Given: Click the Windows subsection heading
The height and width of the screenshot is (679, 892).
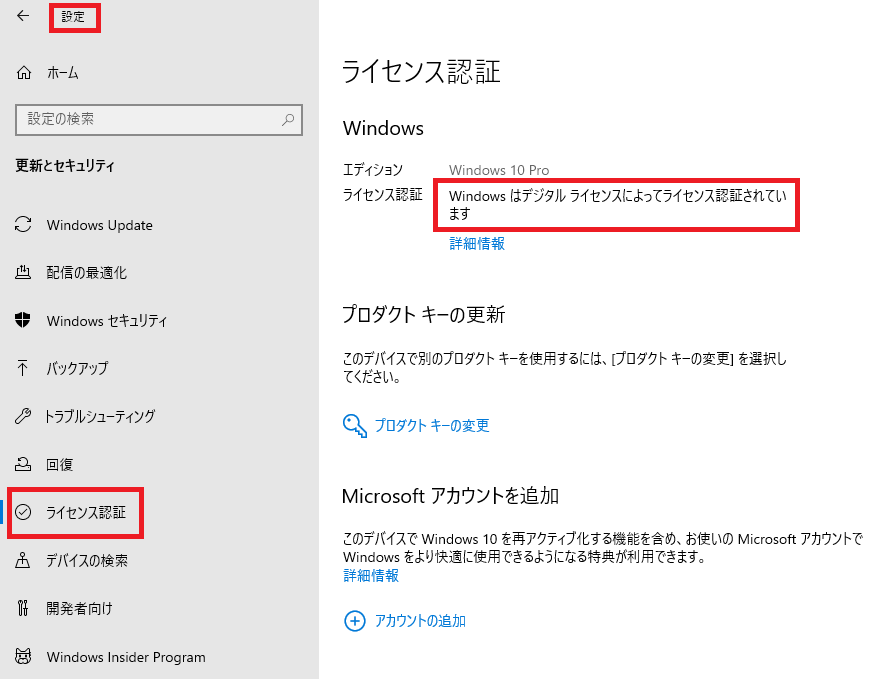Looking at the screenshot, I should pos(383,128).
